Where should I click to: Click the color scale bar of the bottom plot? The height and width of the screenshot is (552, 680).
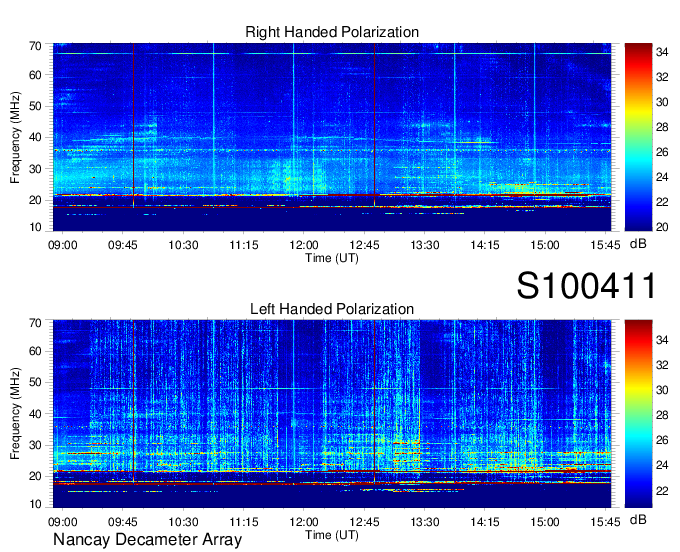click(638, 414)
